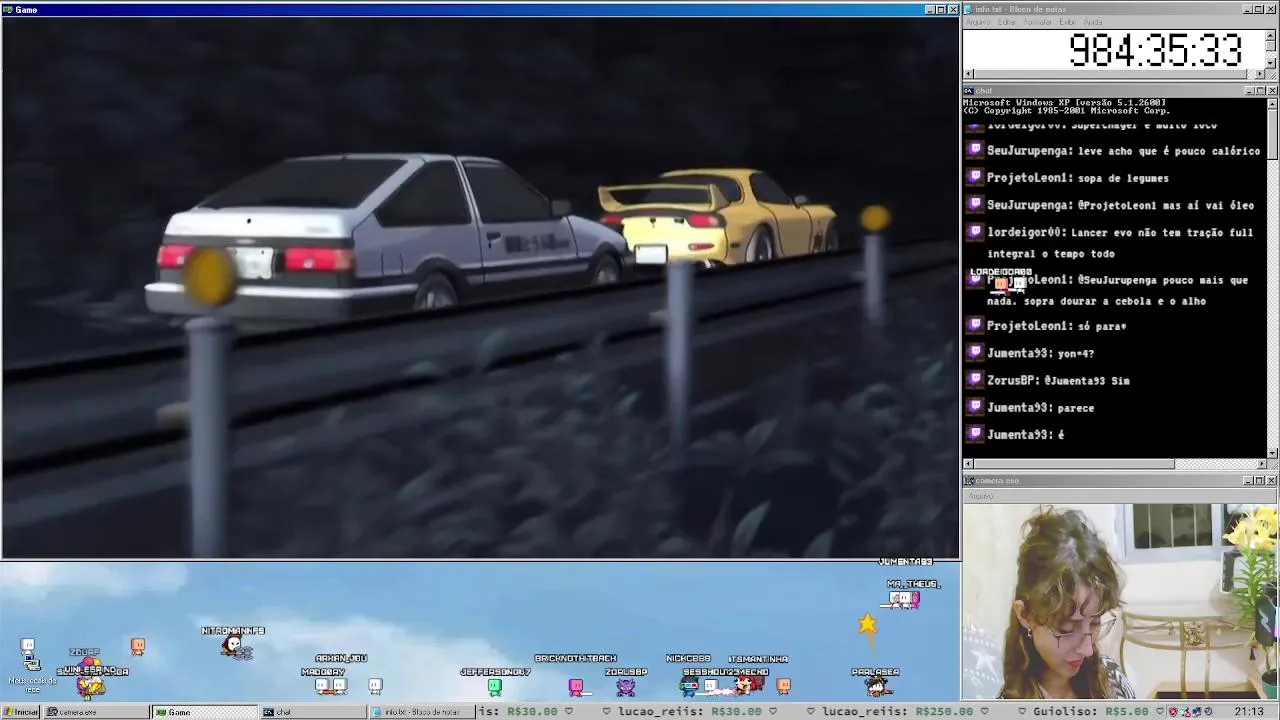Click the pink BRICKNOTHITBACK pixel avatar
This screenshot has width=1280, height=720.
(x=576, y=687)
